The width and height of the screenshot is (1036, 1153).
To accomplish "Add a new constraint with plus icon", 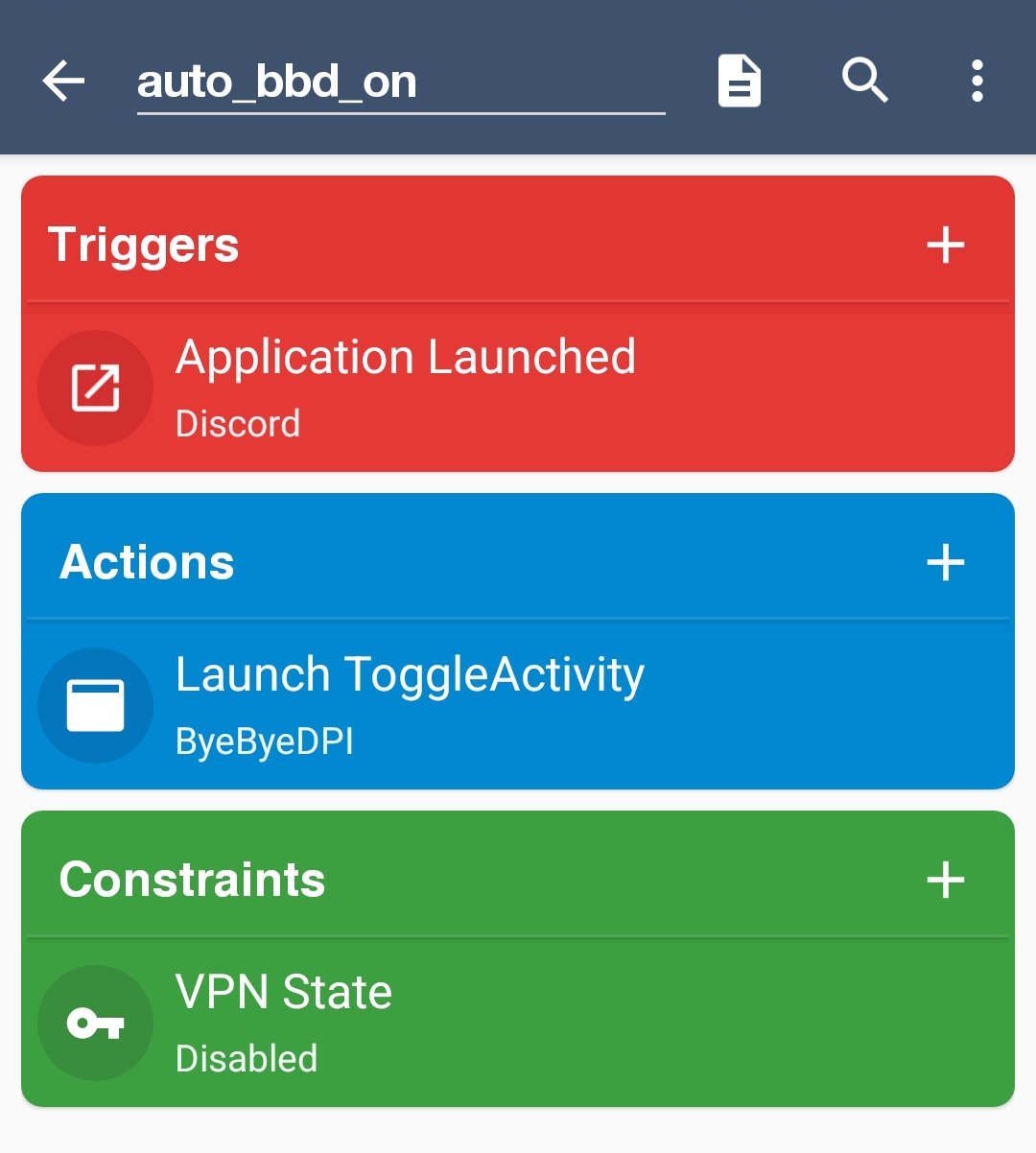I will pos(945,880).
